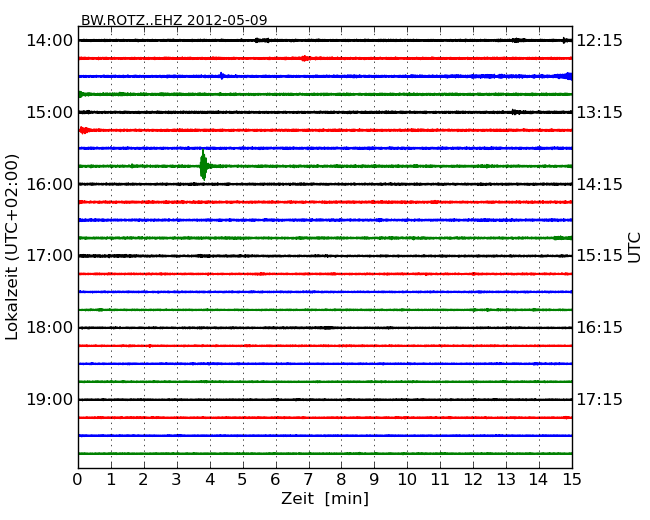Click the 13:15 UTC label

click(x=600, y=112)
